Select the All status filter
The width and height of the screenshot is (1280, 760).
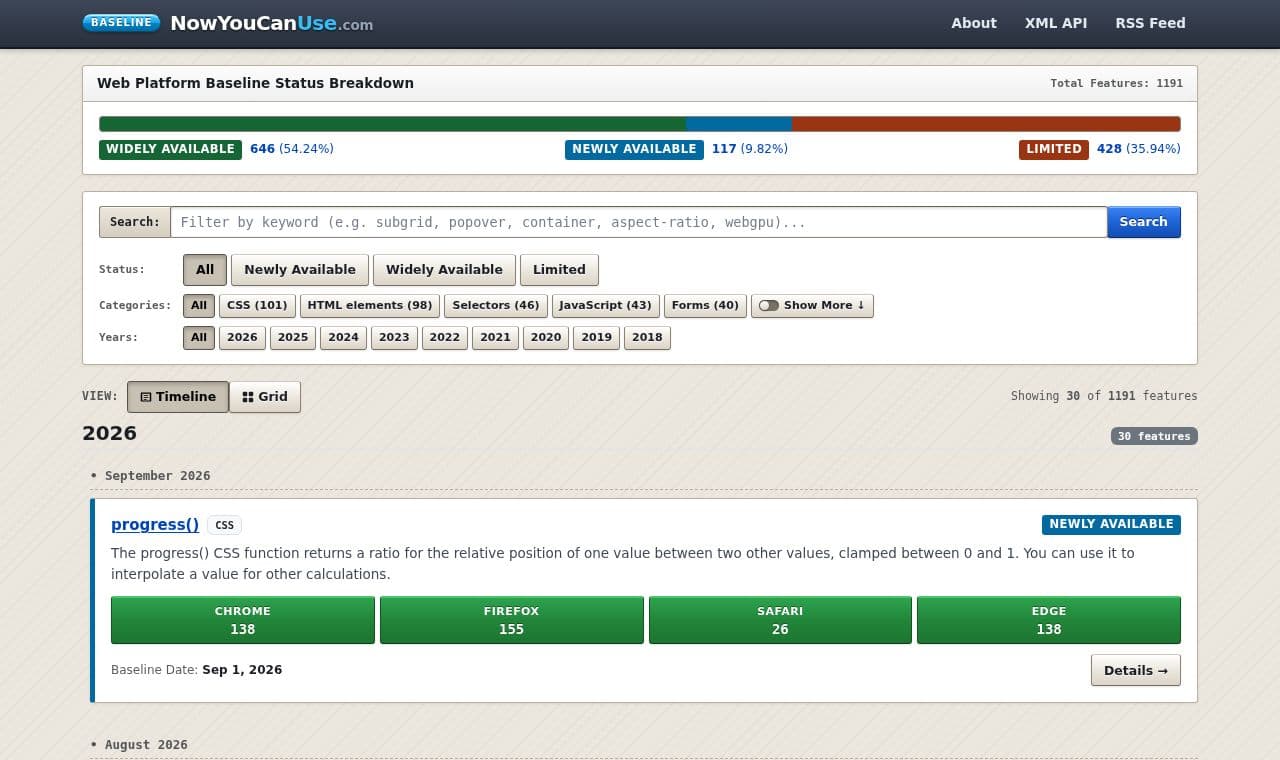click(205, 270)
